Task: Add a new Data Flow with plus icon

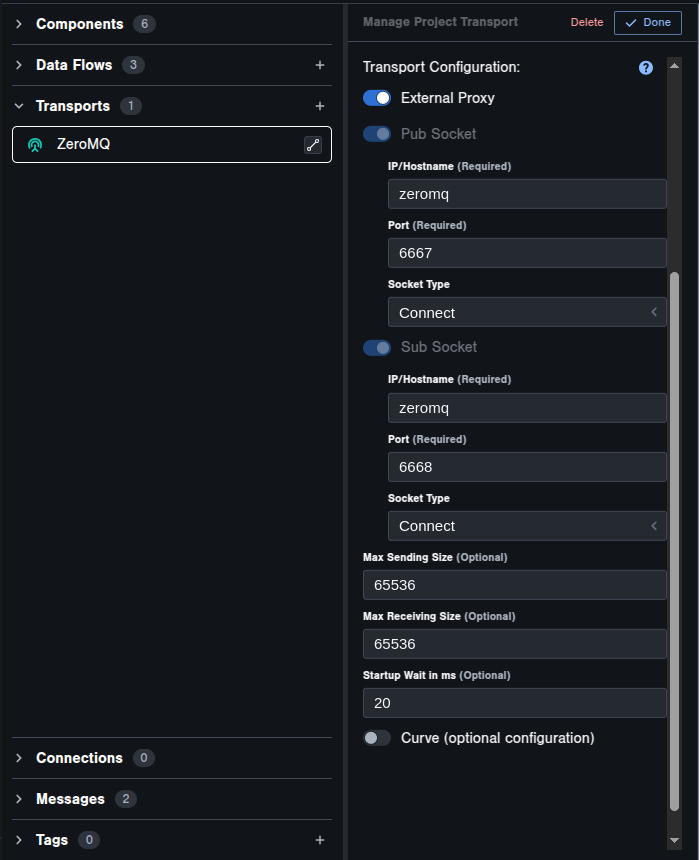Action: pyautogui.click(x=320, y=65)
